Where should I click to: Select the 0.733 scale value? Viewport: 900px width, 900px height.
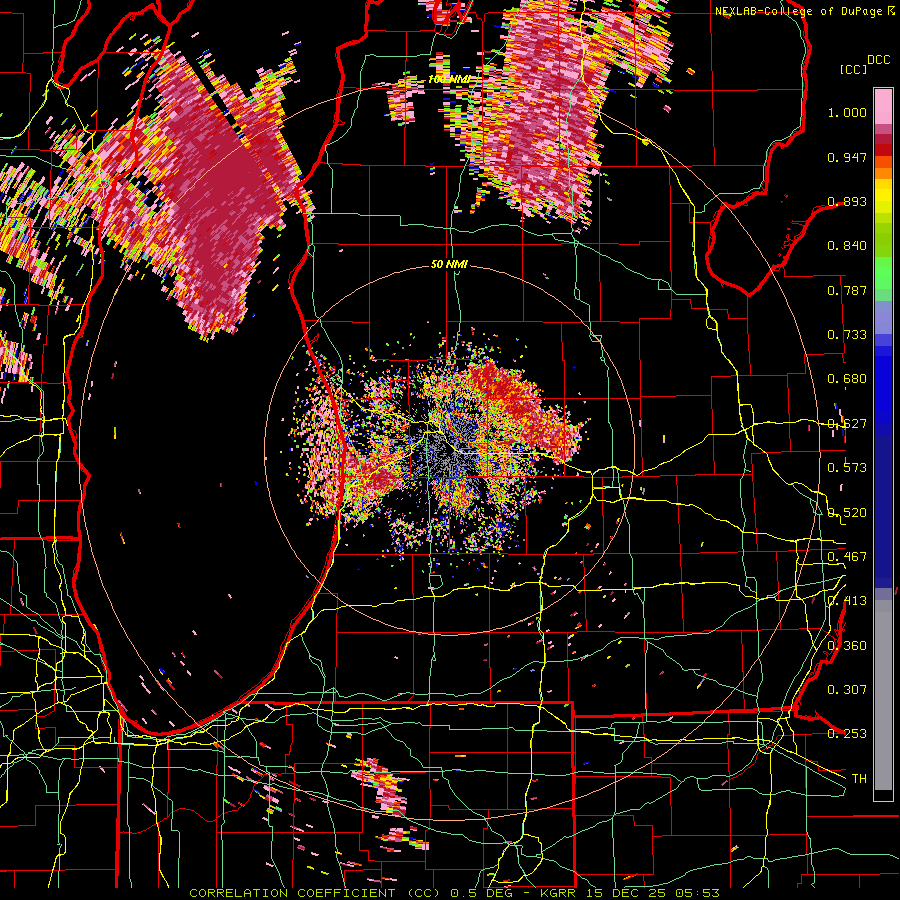coord(847,335)
